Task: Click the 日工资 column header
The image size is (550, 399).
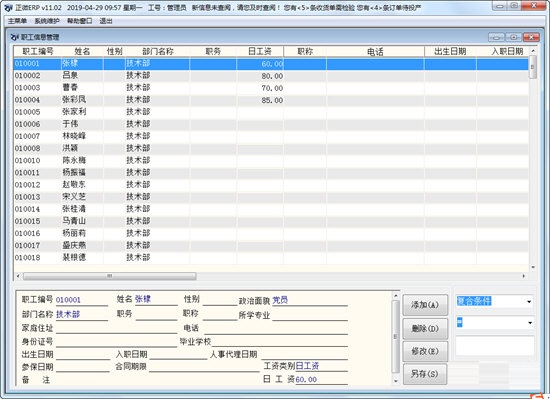Action: point(260,52)
